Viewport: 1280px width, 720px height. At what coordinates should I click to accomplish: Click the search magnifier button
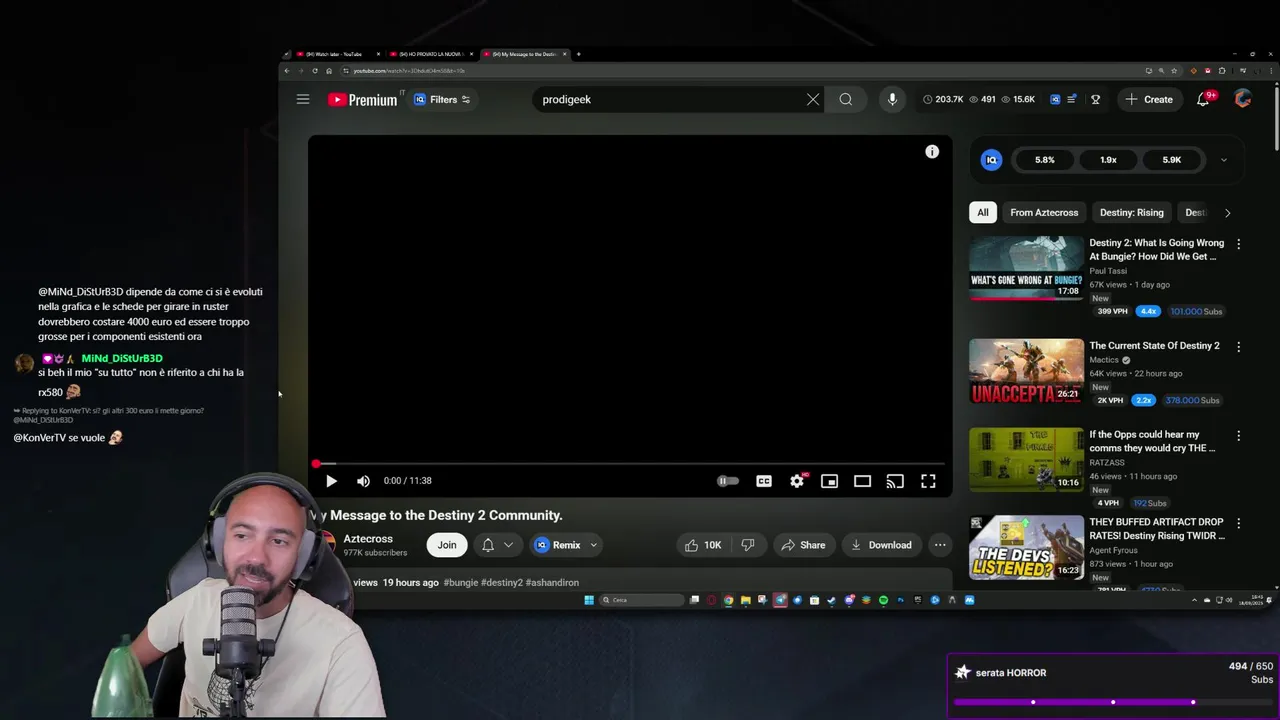point(846,99)
